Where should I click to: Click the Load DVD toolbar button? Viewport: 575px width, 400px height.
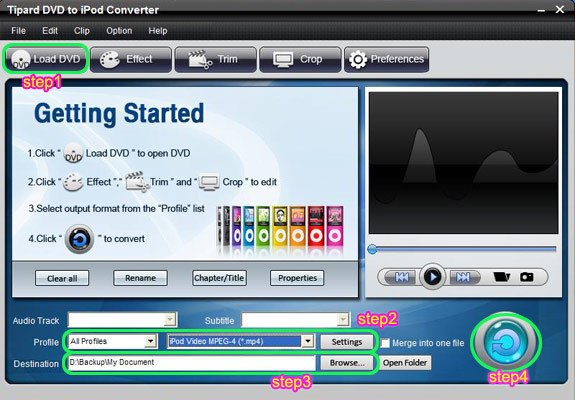[46, 59]
